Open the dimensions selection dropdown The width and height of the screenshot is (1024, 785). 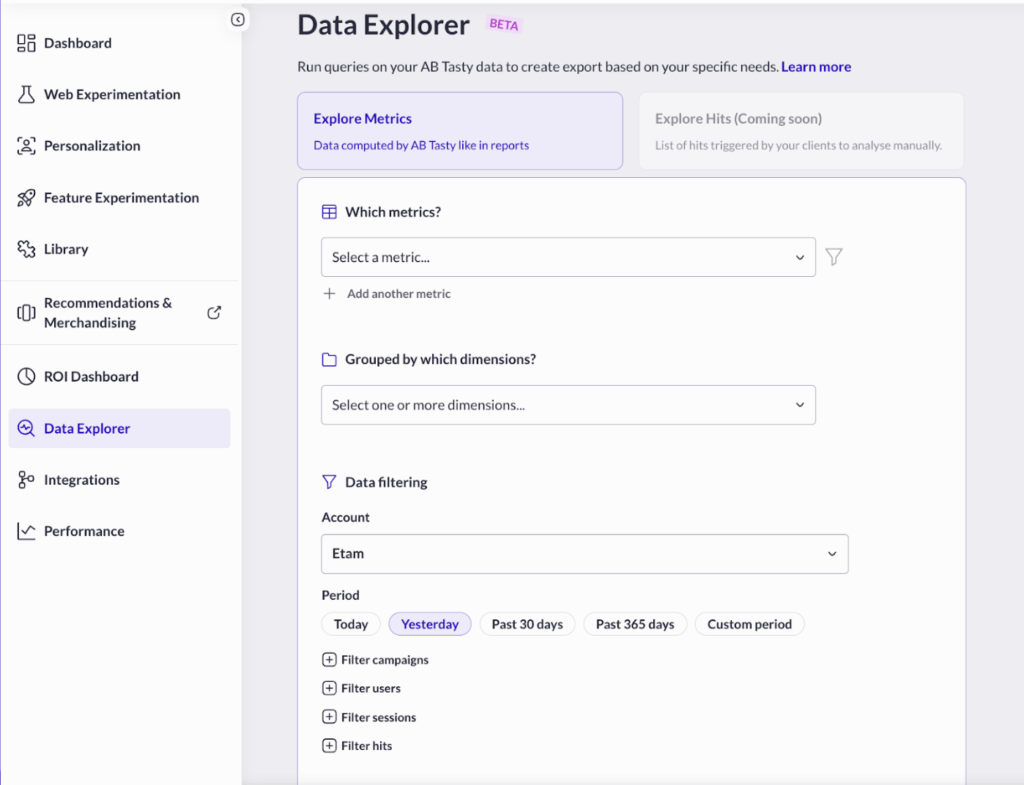[568, 405]
